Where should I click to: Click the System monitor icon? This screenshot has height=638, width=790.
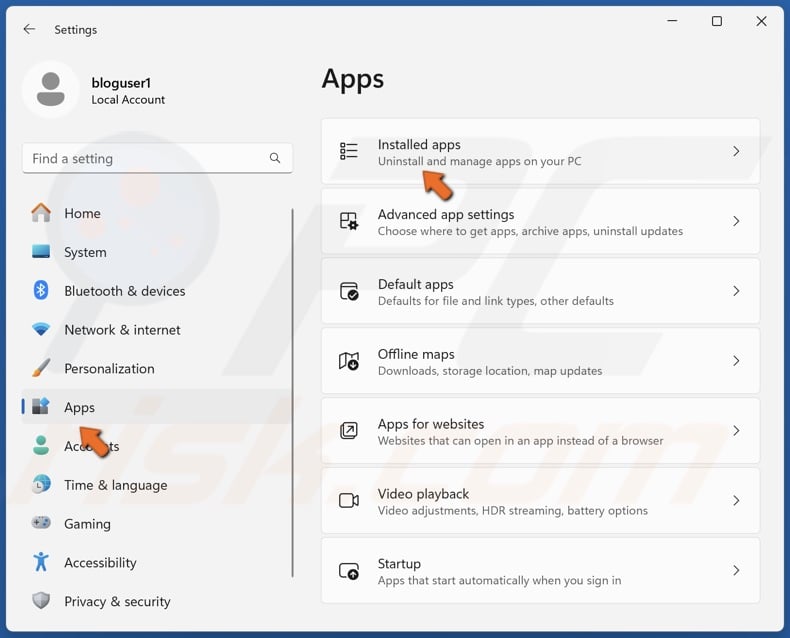[x=41, y=251]
